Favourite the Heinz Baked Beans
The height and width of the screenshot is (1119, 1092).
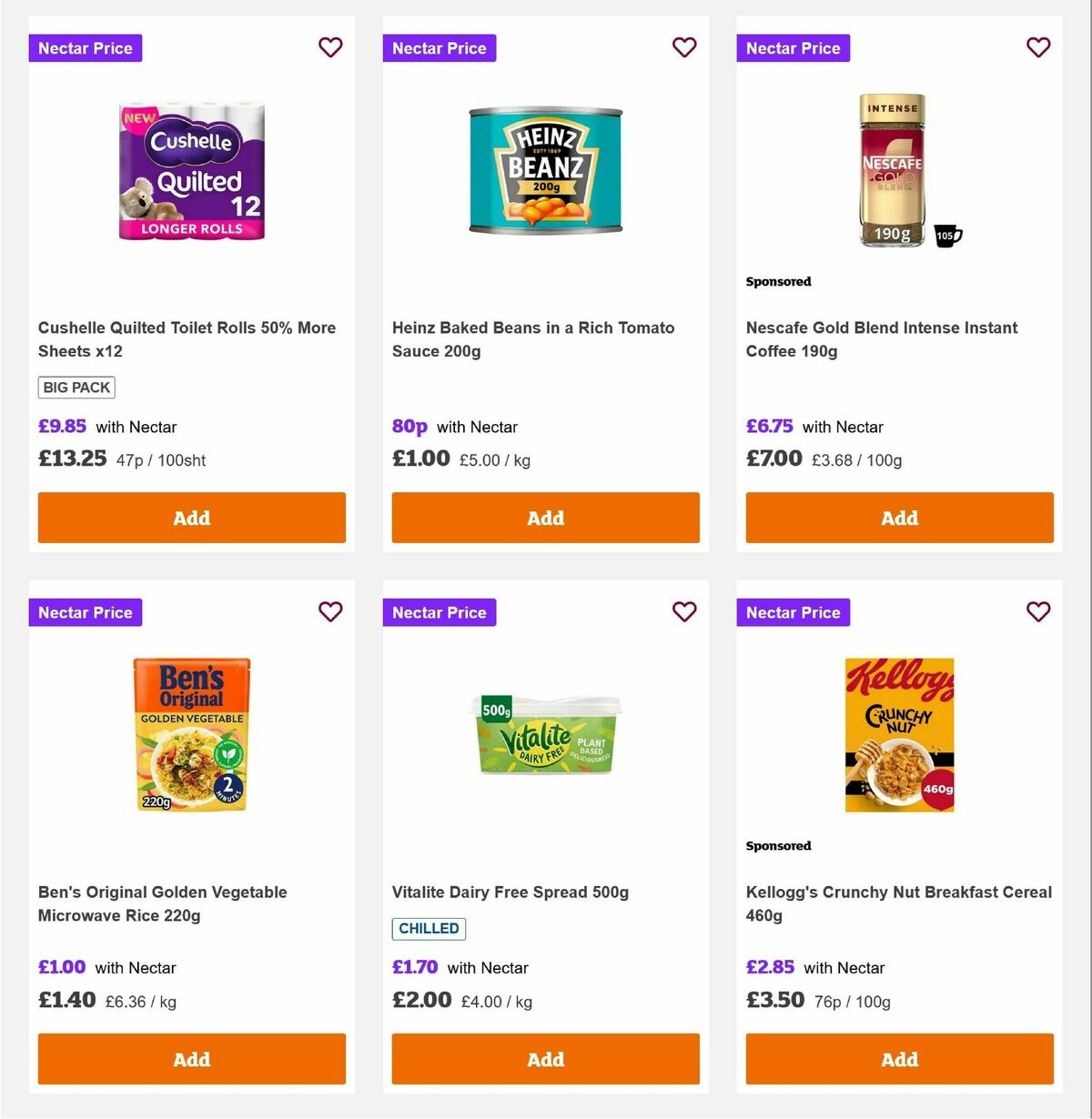pos(684,47)
